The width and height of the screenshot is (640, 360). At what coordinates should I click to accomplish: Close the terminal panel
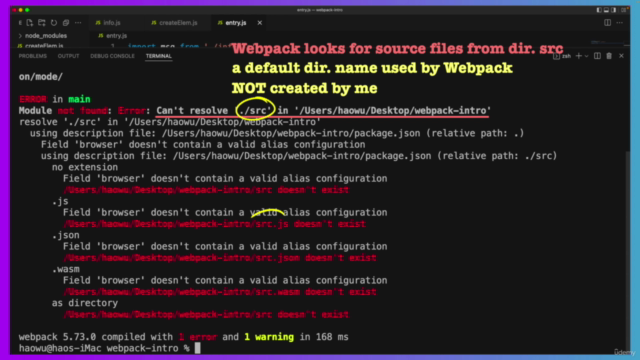point(621,56)
